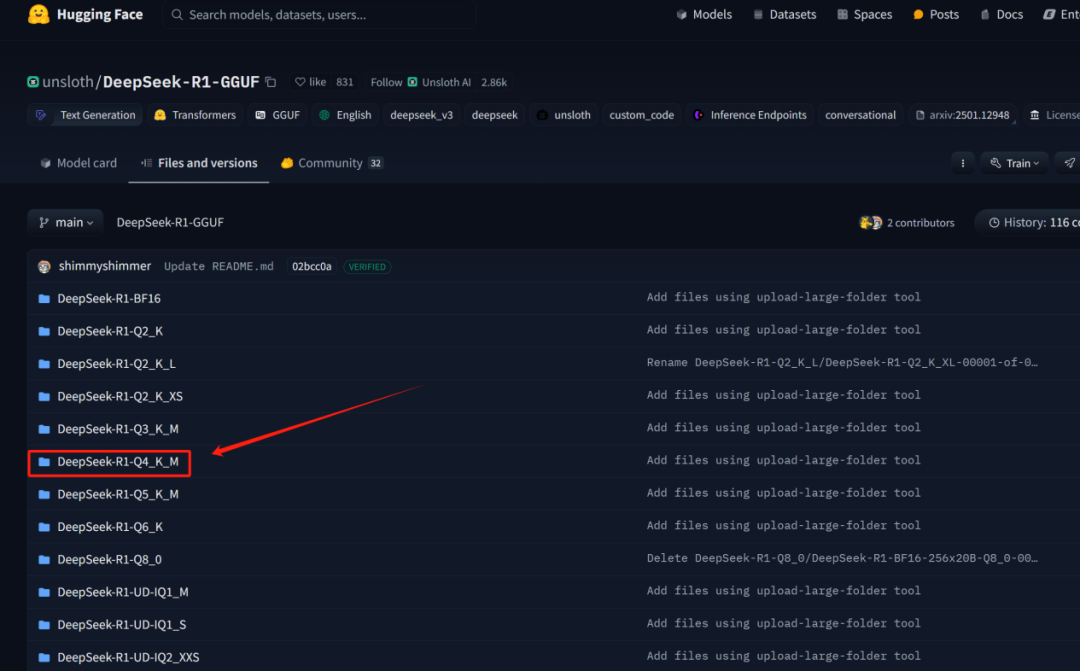Click DeepSeek-R1-GGUF breadcrumb path
Screen dimensions: 1080x671
(170, 223)
